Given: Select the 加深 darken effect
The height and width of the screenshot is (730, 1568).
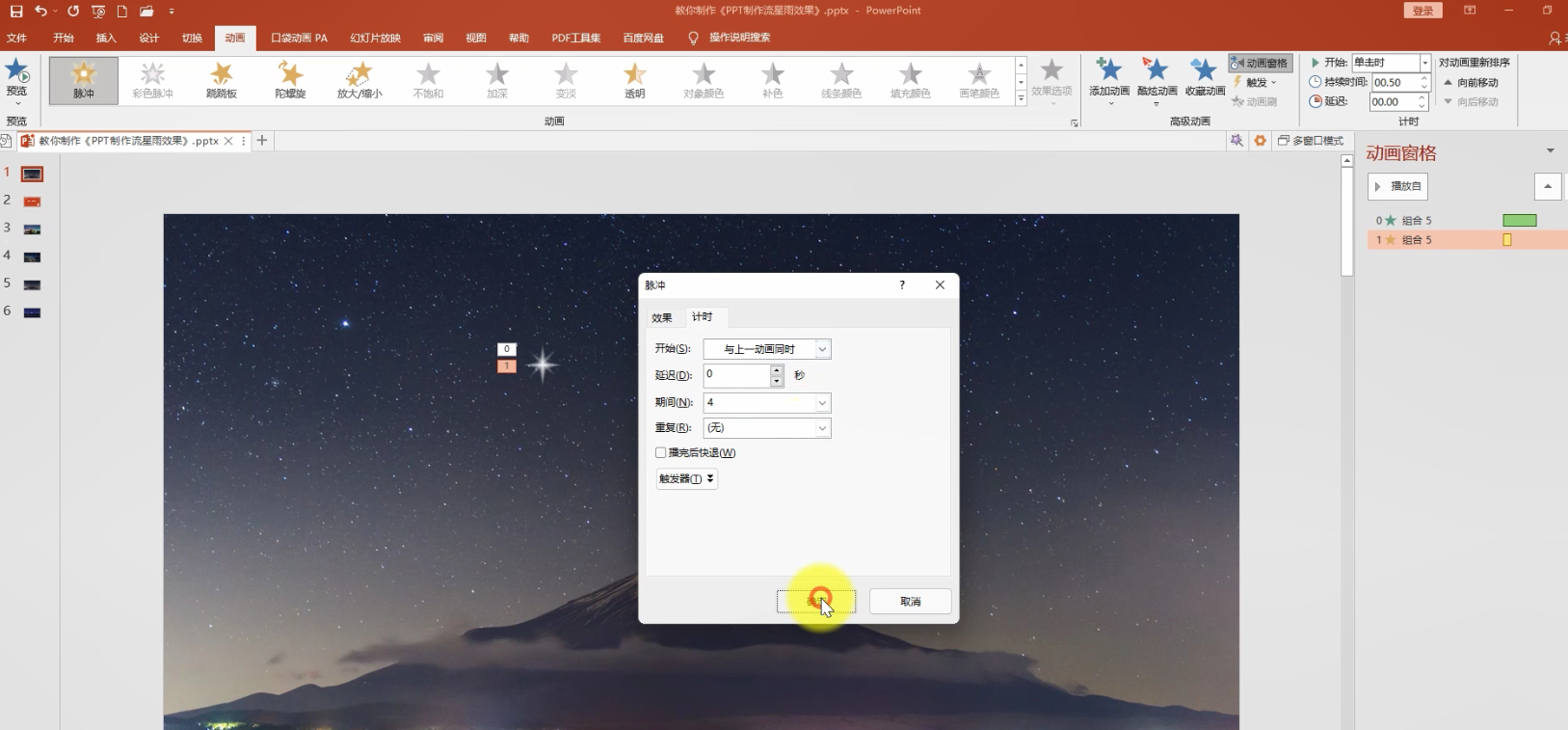Looking at the screenshot, I should click(497, 80).
